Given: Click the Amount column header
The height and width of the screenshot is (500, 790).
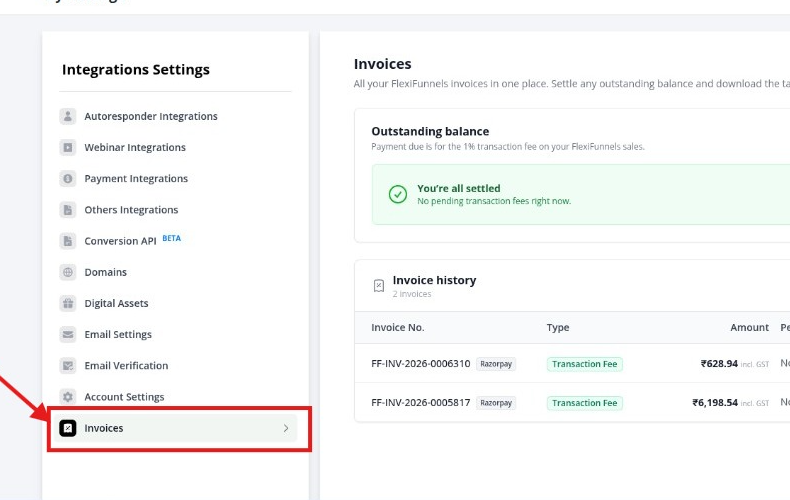Looking at the screenshot, I should [x=750, y=328].
